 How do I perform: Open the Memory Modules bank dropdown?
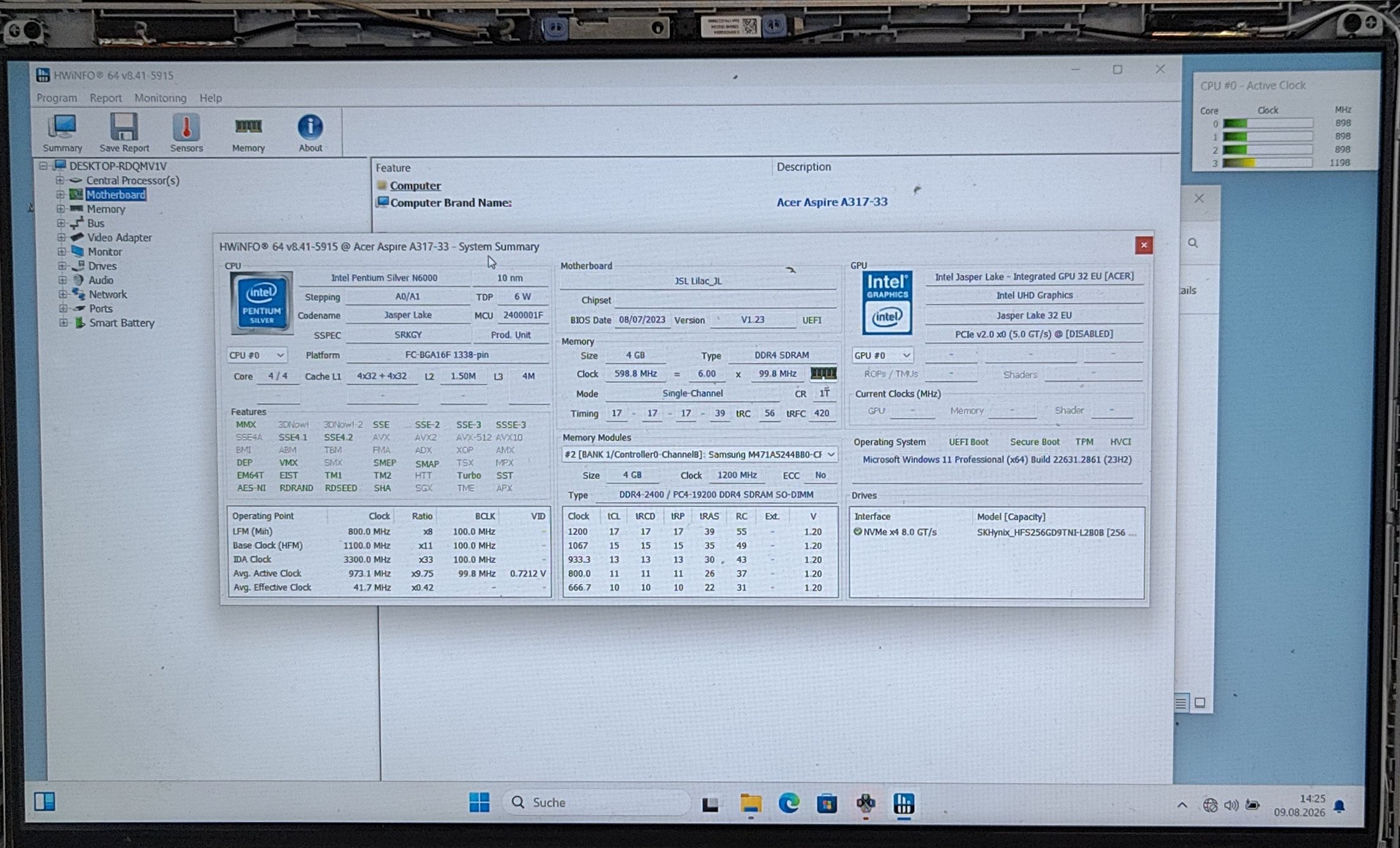coord(699,454)
